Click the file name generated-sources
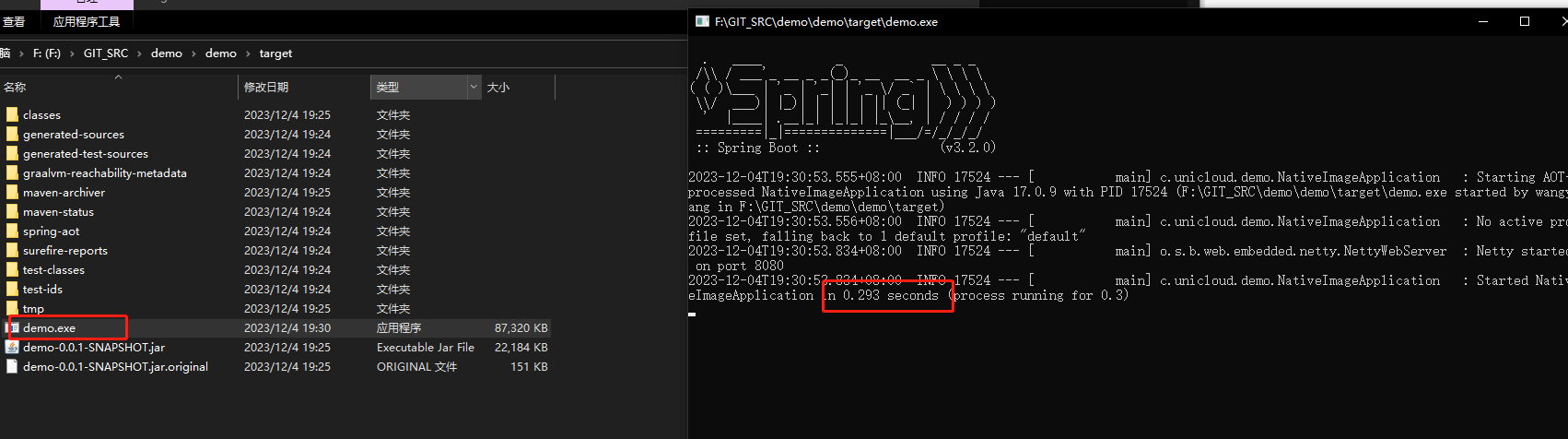1568x439 pixels. point(74,135)
